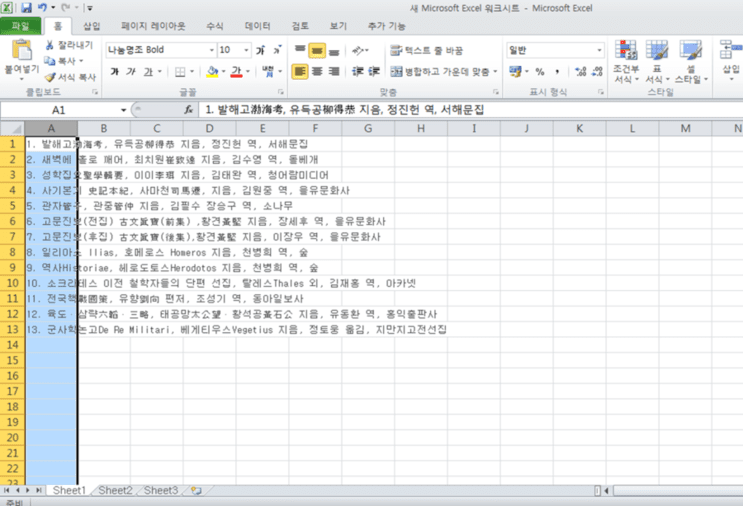Viewport: 743px width, 506px height.
Task: Click the insert function fx icon
Action: coord(188,110)
